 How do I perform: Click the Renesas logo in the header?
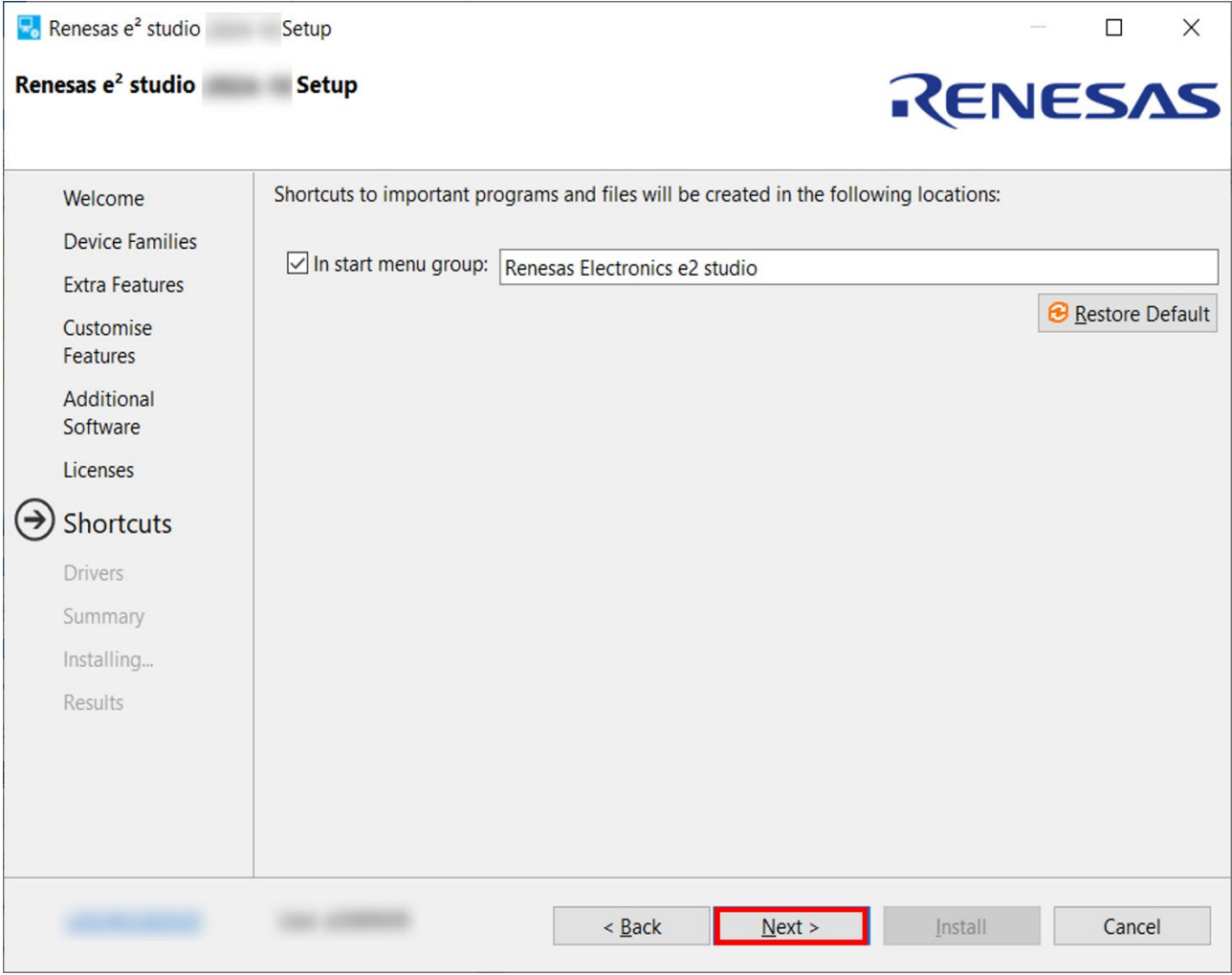click(1054, 100)
